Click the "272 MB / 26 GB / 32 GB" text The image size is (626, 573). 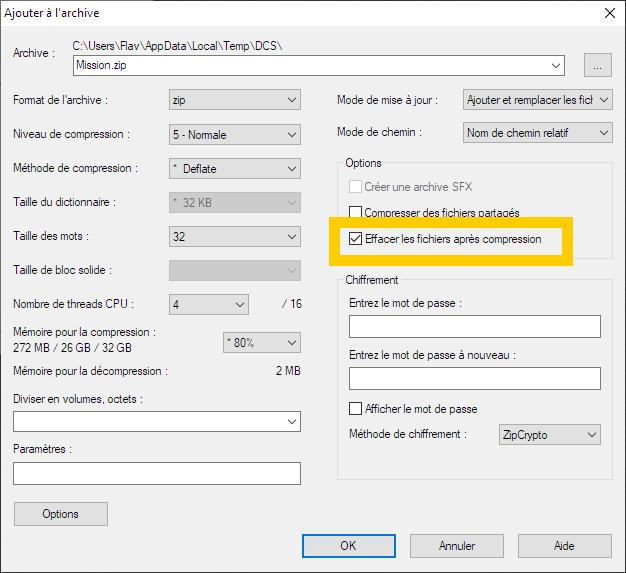point(72,348)
